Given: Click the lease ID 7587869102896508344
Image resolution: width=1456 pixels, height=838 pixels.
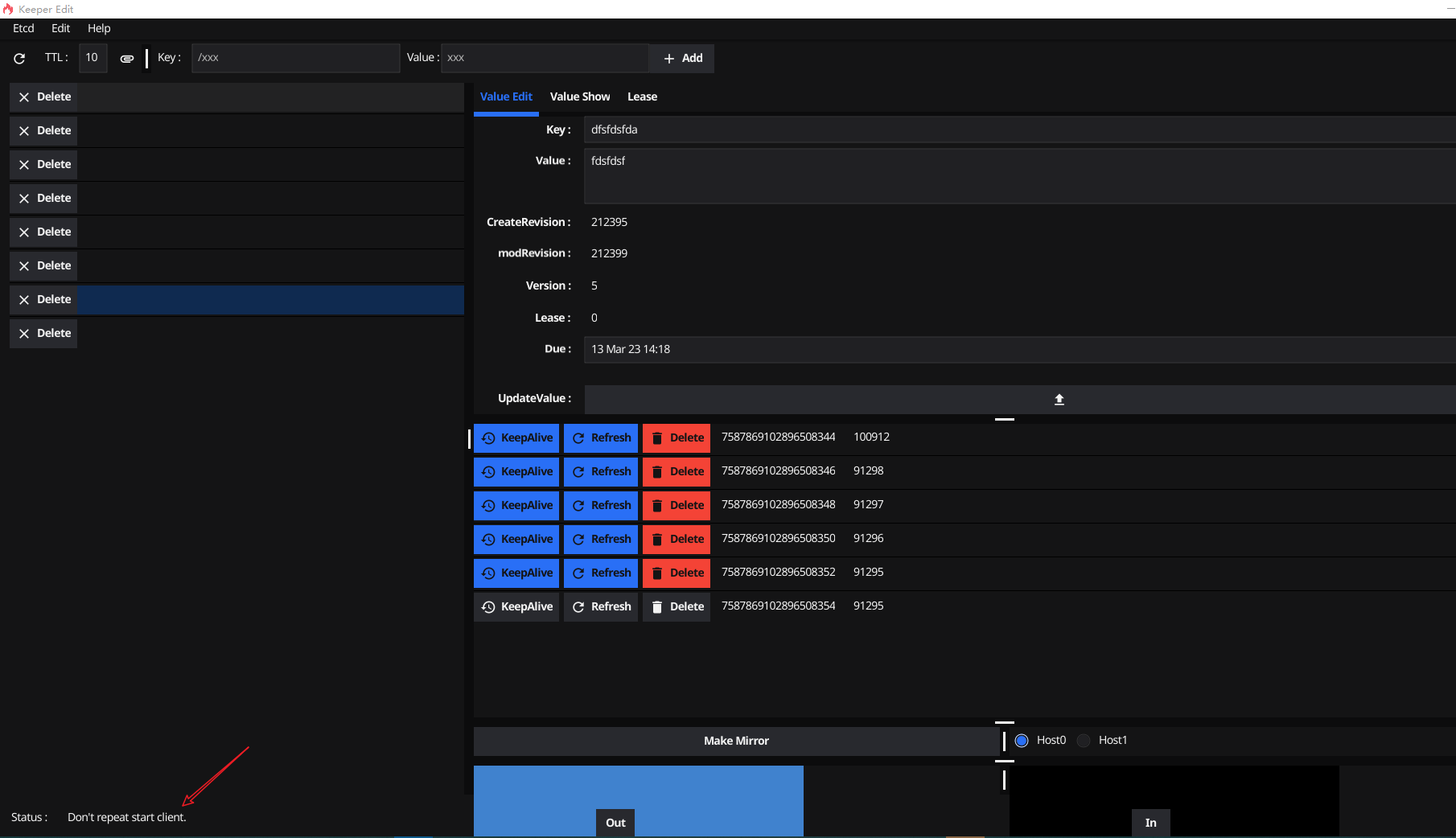Looking at the screenshot, I should (x=778, y=437).
